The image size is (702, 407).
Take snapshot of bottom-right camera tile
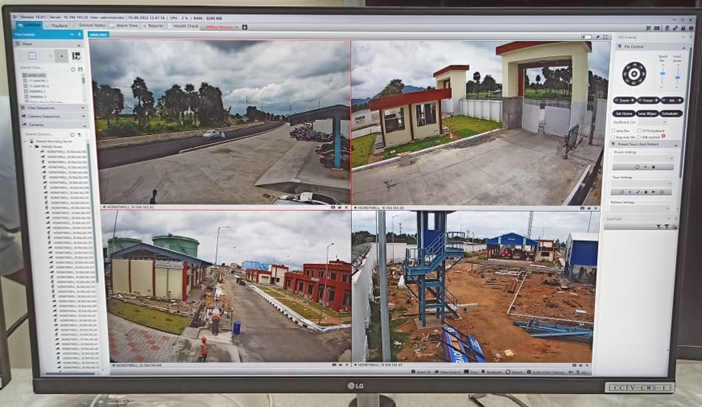pyautogui.click(x=574, y=365)
